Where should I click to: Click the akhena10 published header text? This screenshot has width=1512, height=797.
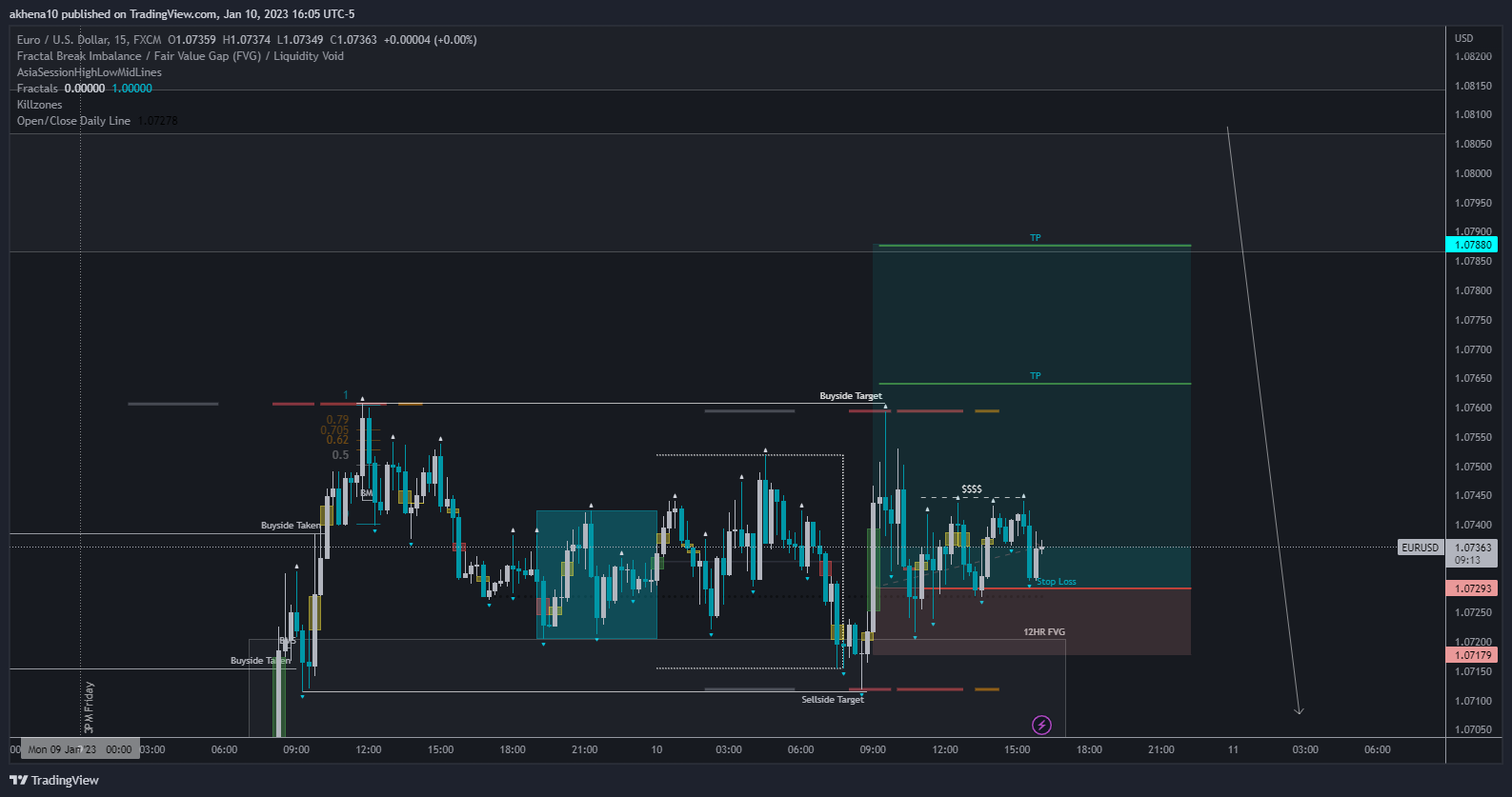click(x=182, y=13)
